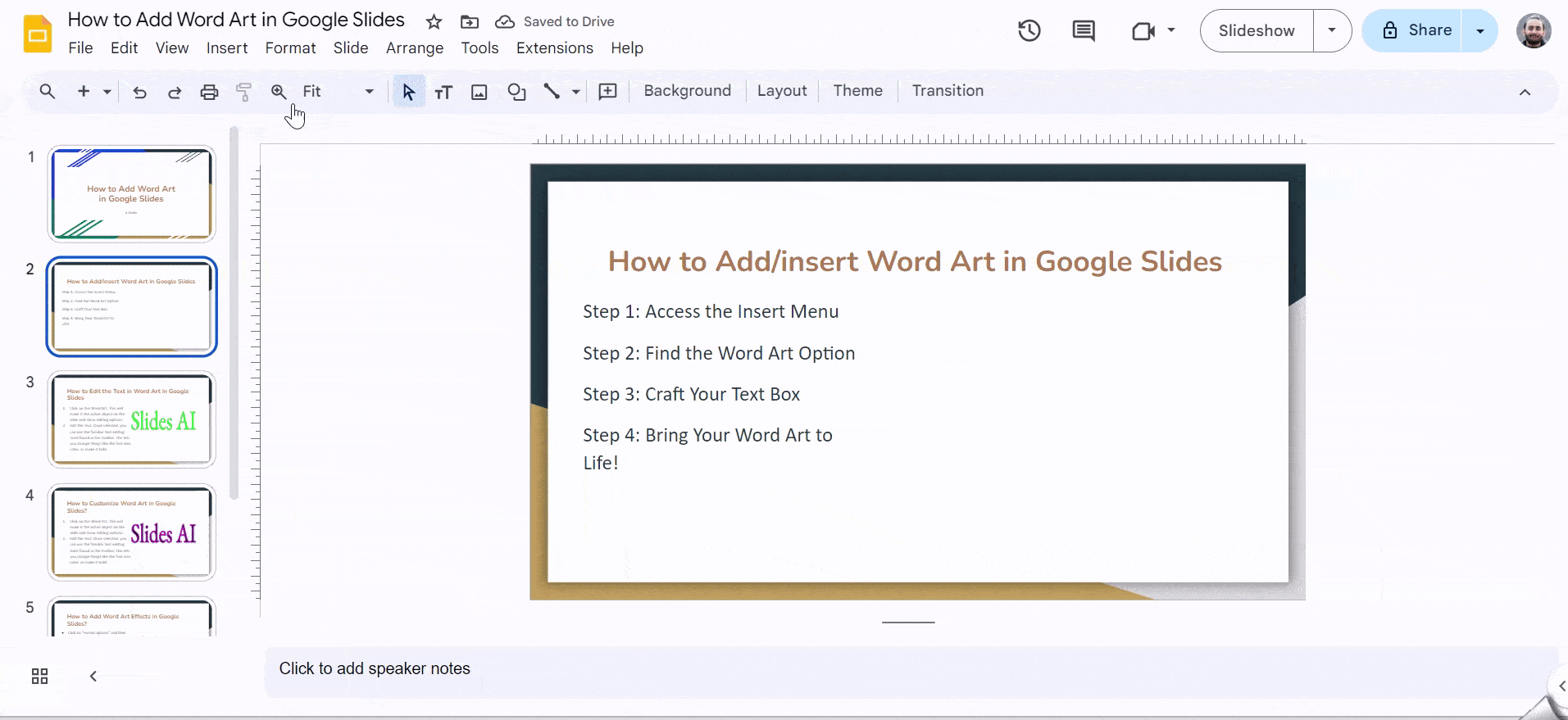
Task: Click the video call camera icon
Action: [1143, 31]
